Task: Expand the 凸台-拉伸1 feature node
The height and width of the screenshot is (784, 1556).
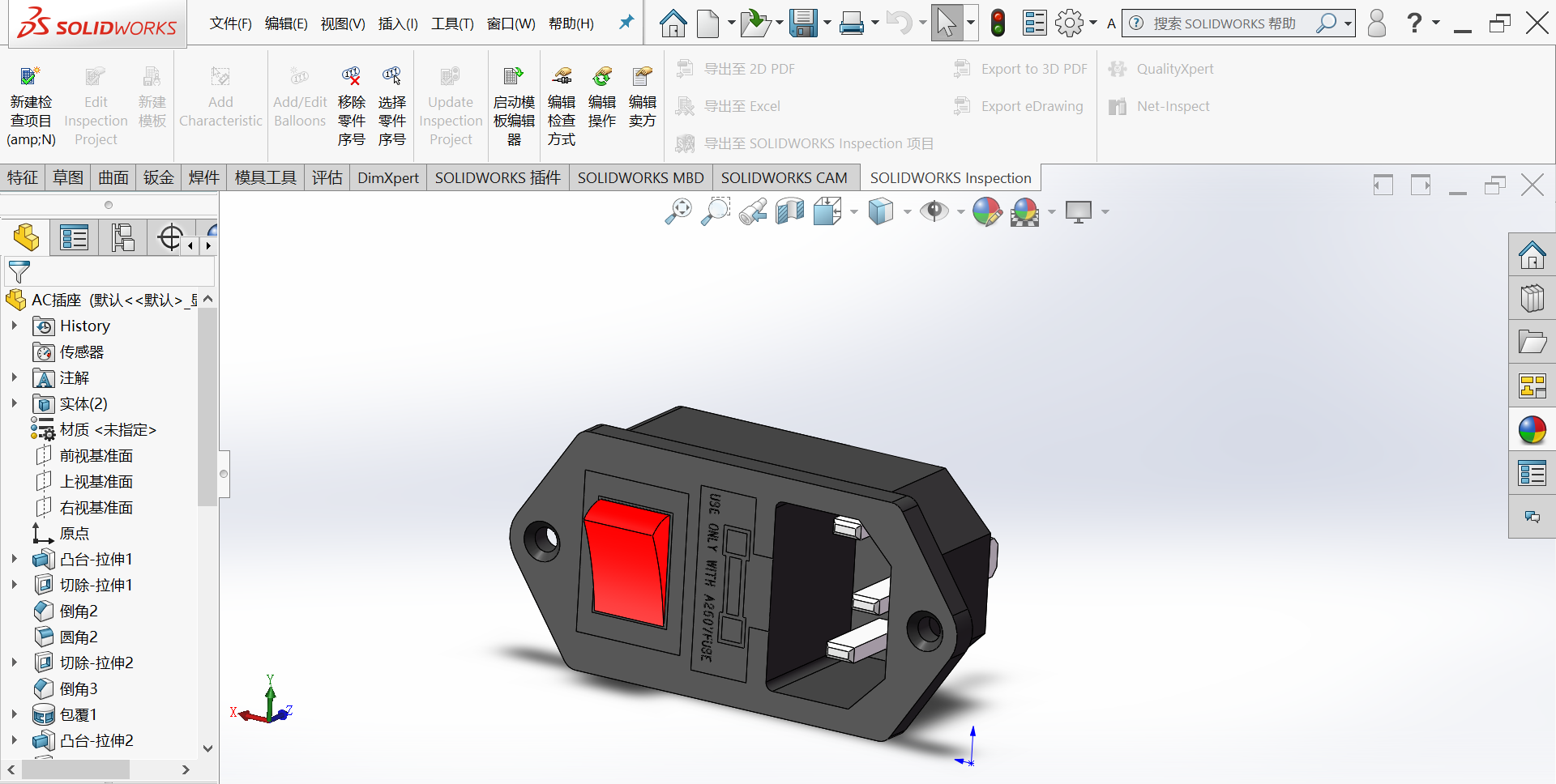Action: 14,559
